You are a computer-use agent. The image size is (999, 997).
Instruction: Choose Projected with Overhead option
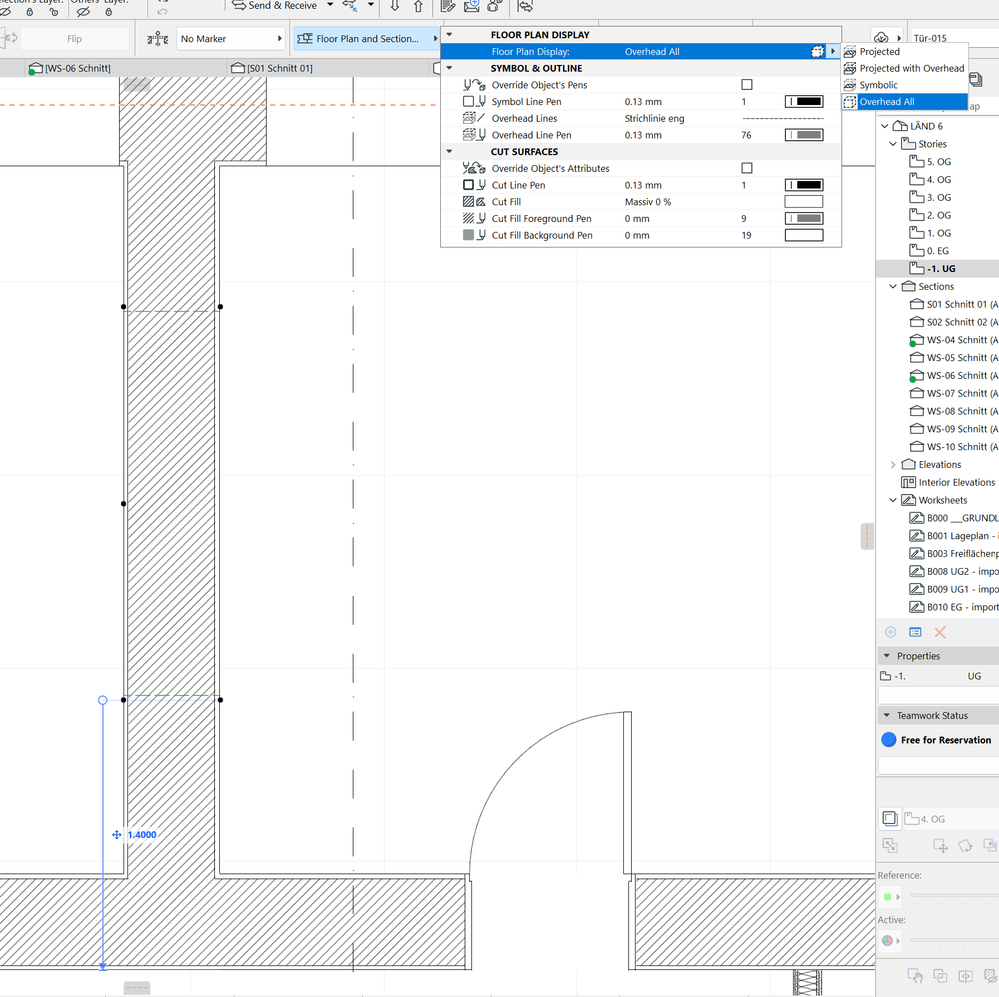coord(905,68)
